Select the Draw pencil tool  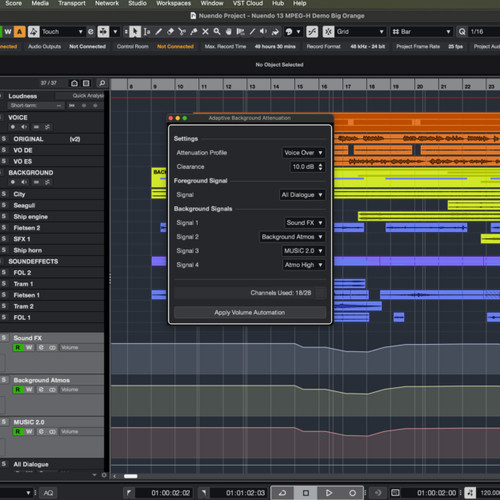click(159, 32)
